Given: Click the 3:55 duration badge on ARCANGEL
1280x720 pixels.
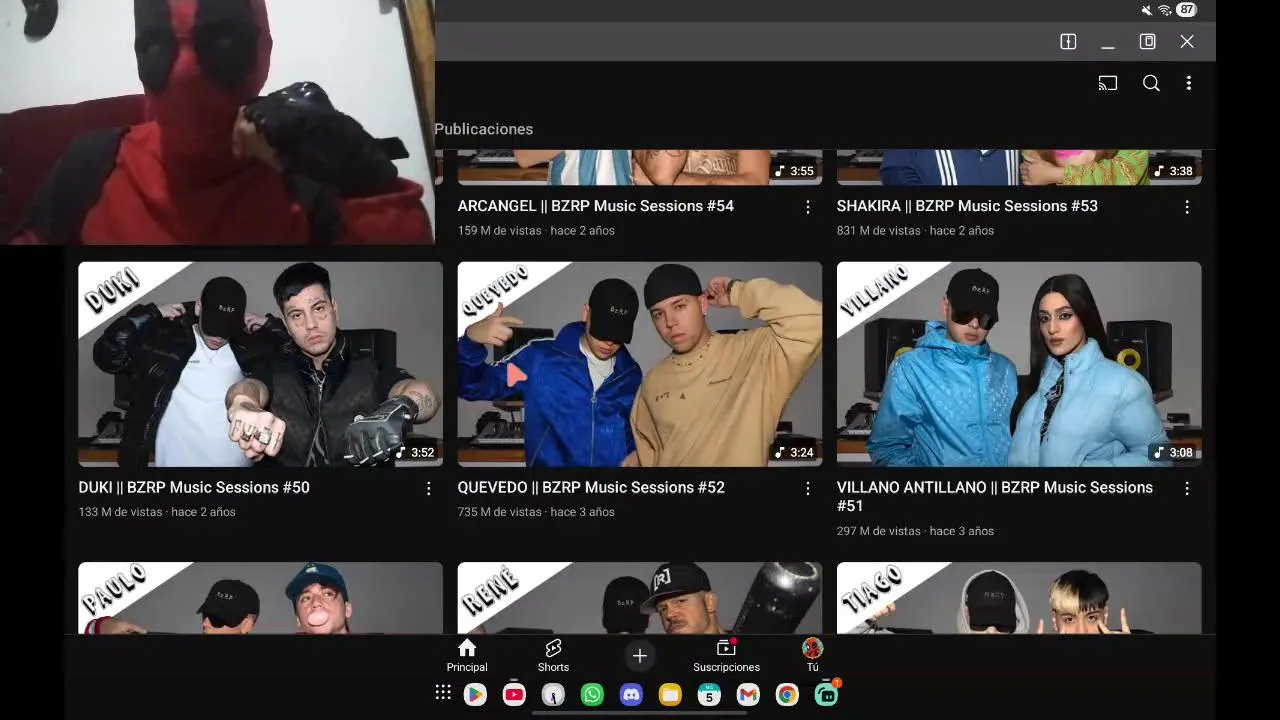Looking at the screenshot, I should click(x=794, y=171).
